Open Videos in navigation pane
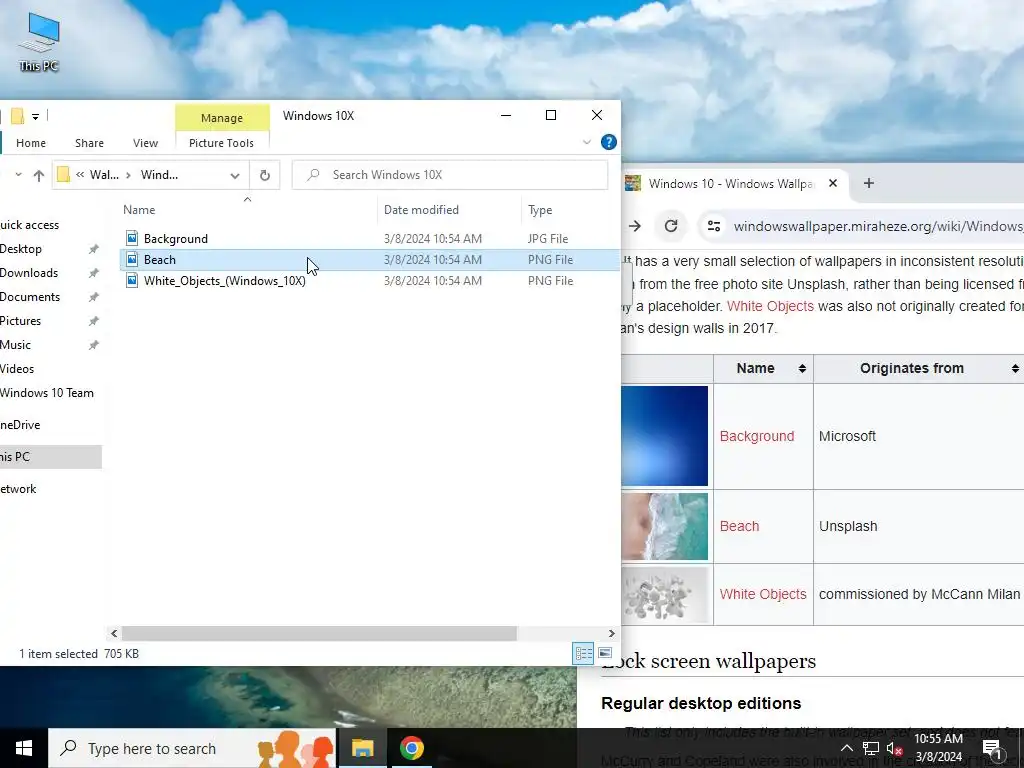Image resolution: width=1024 pixels, height=768 pixels. point(17,369)
